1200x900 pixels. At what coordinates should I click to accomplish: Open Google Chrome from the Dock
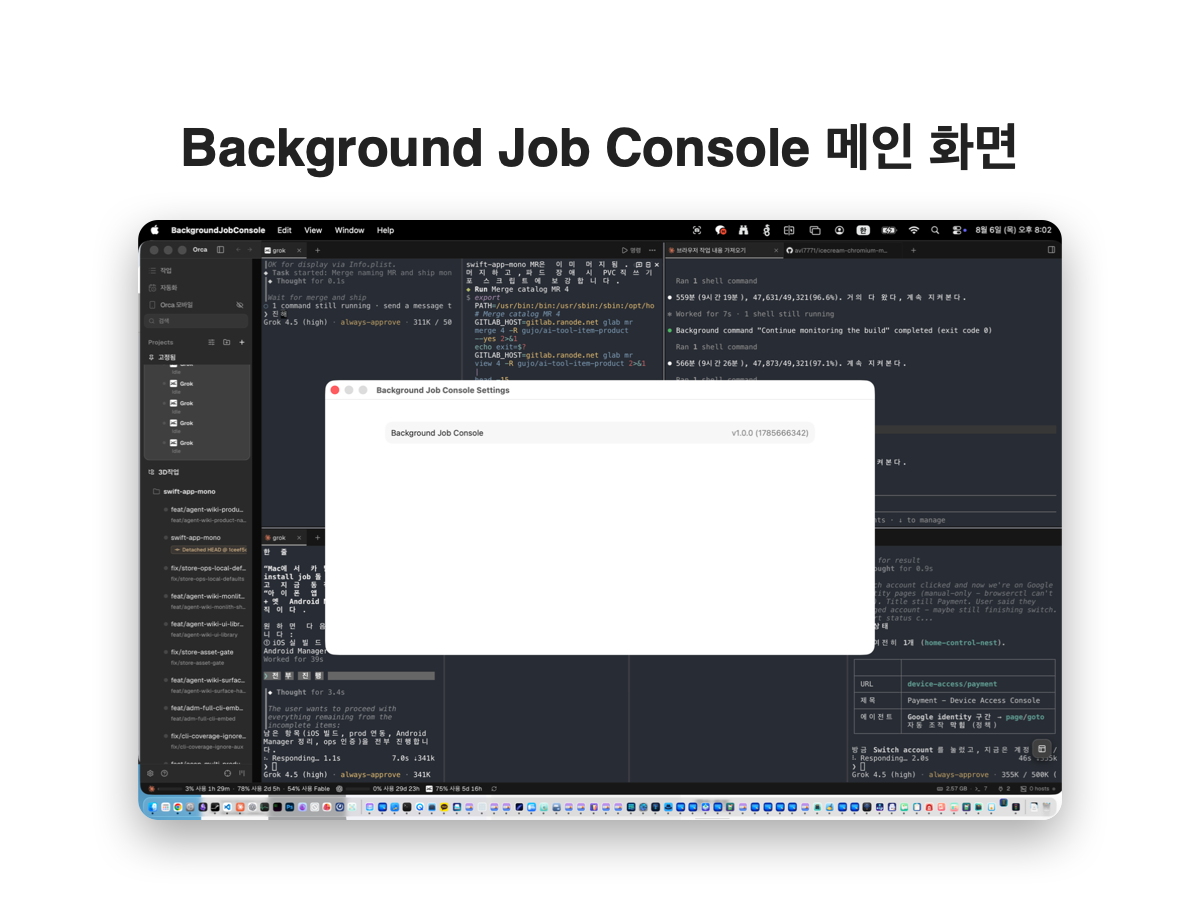177,806
